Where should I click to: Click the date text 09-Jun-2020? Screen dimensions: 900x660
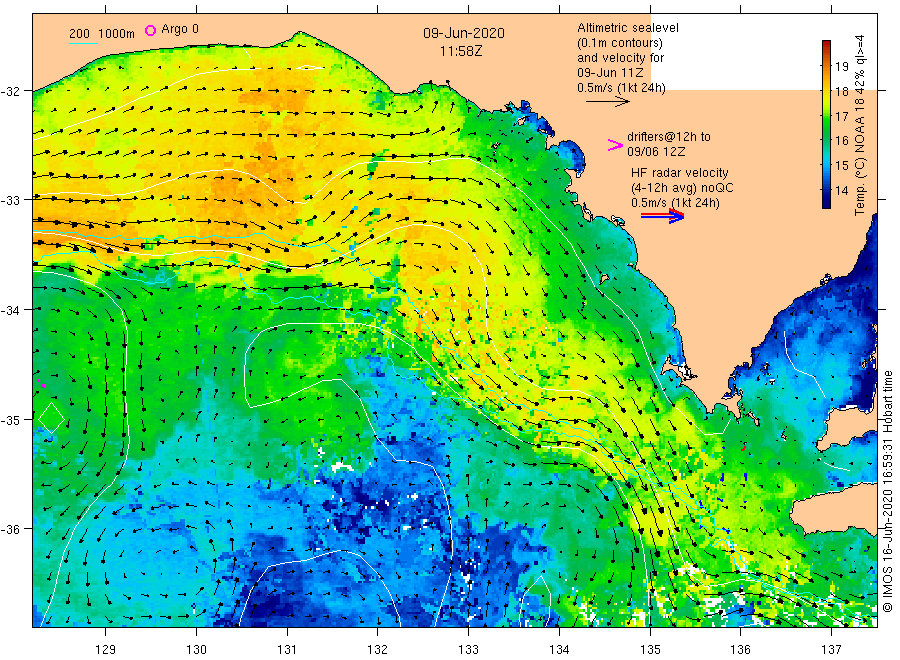[x=464, y=33]
